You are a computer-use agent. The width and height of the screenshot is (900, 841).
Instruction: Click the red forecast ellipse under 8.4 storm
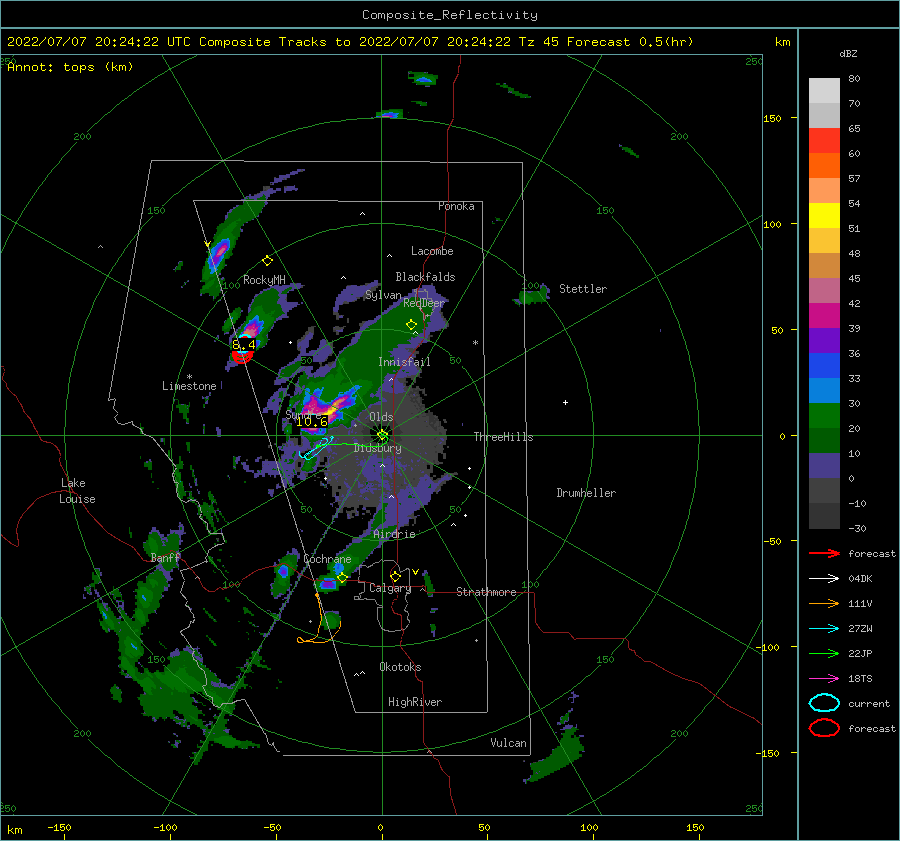(242, 356)
